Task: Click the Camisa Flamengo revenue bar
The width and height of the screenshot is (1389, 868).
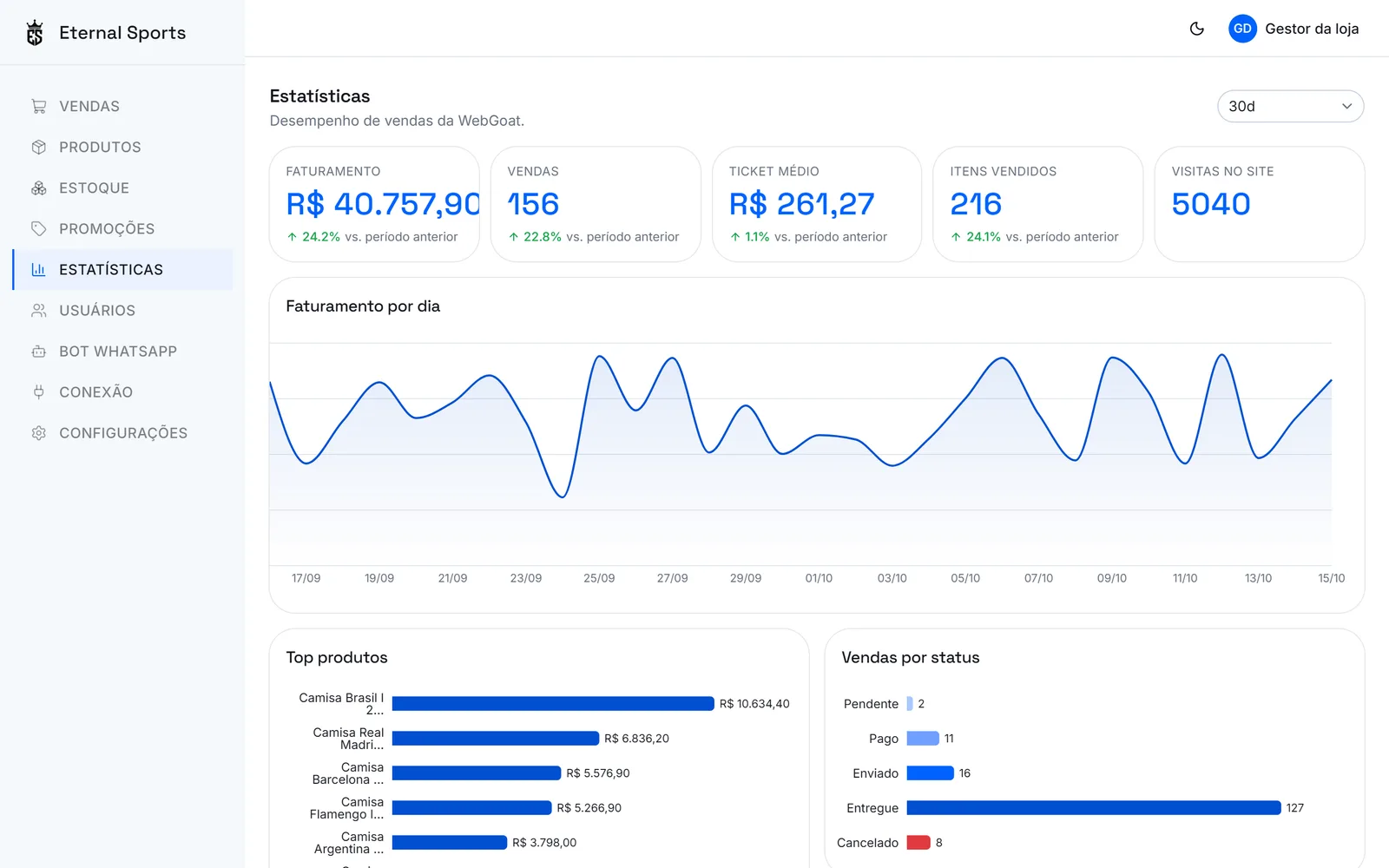Action: point(471,808)
